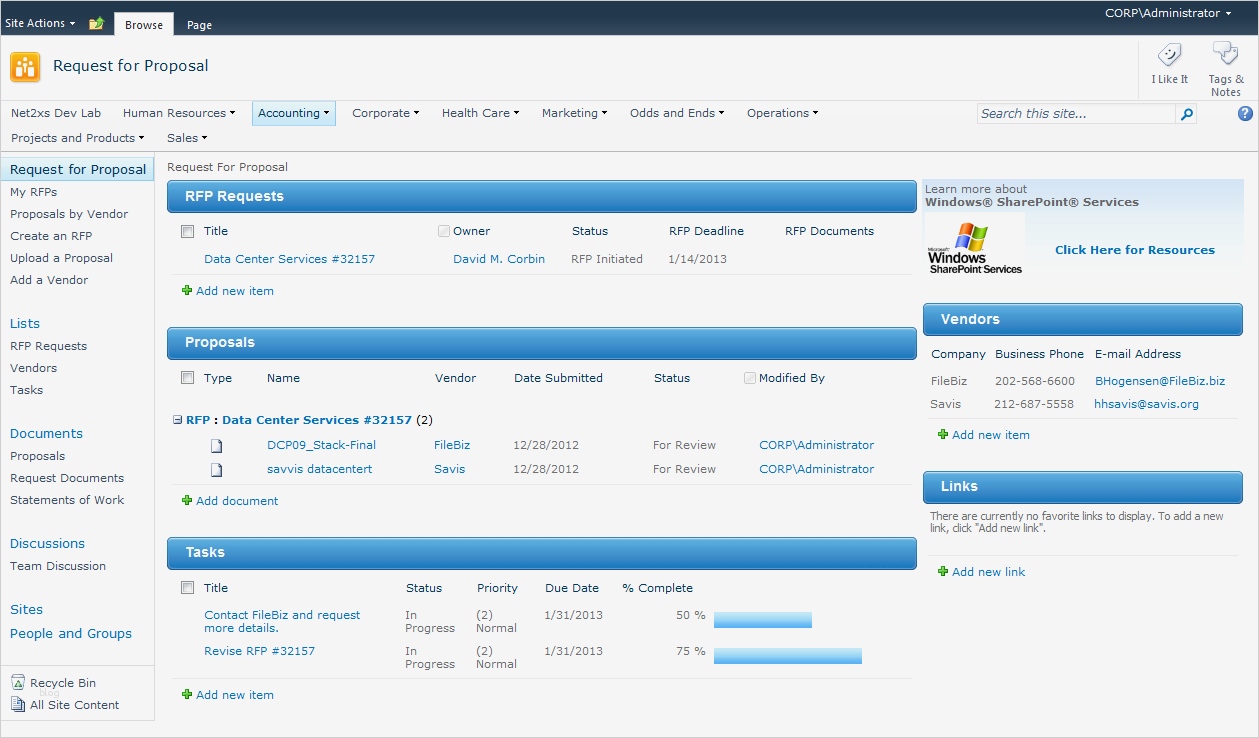The image size is (1259, 738).
Task: Collapse the RFP Data Center Services group
Action: [177, 421]
